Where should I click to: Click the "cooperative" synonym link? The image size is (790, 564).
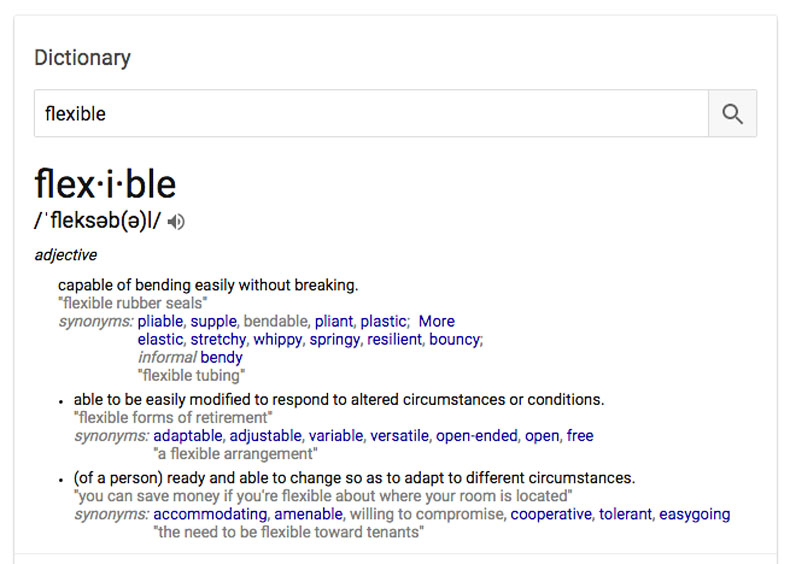552,514
